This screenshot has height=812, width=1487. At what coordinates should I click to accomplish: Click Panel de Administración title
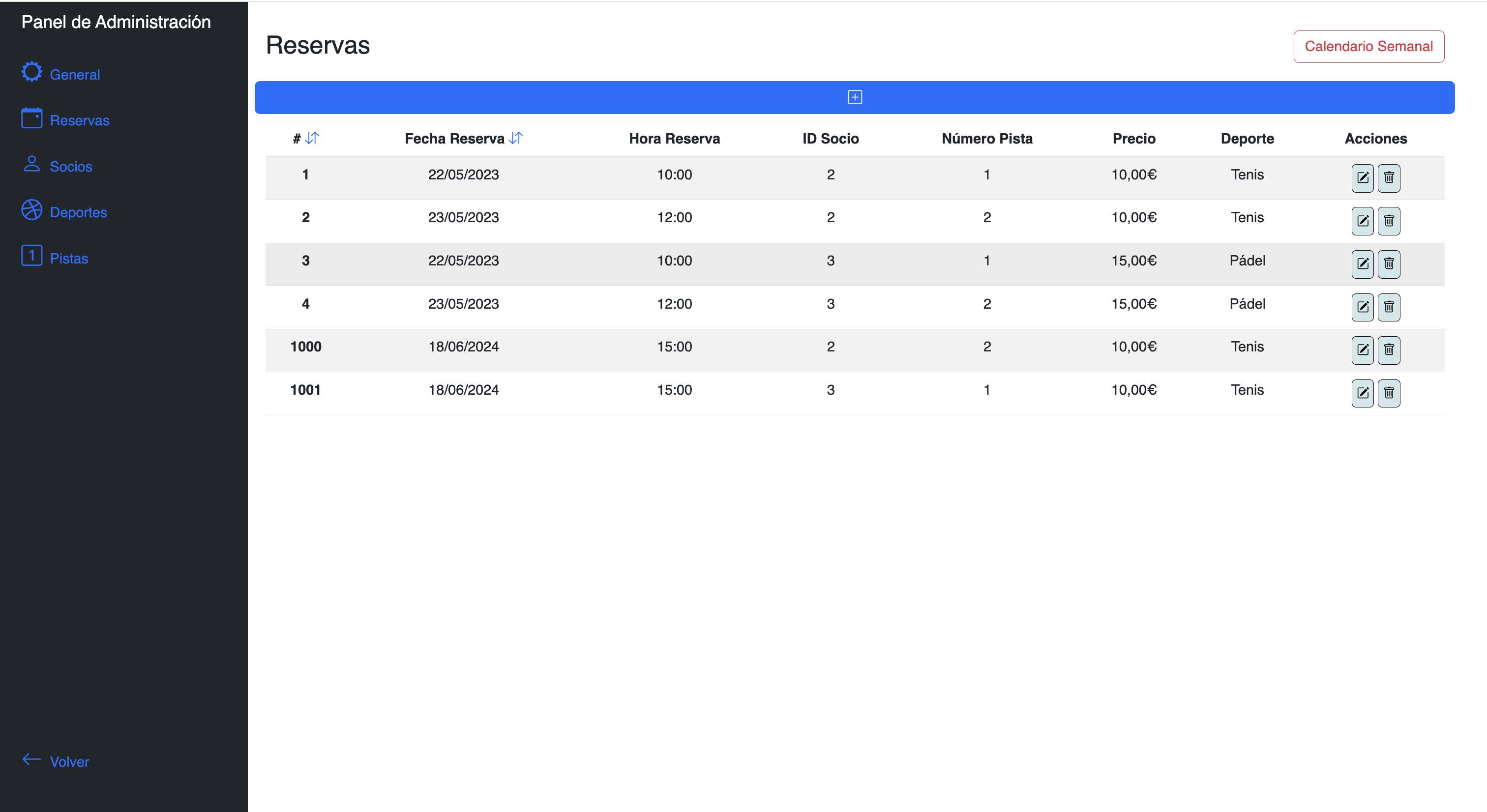116,22
